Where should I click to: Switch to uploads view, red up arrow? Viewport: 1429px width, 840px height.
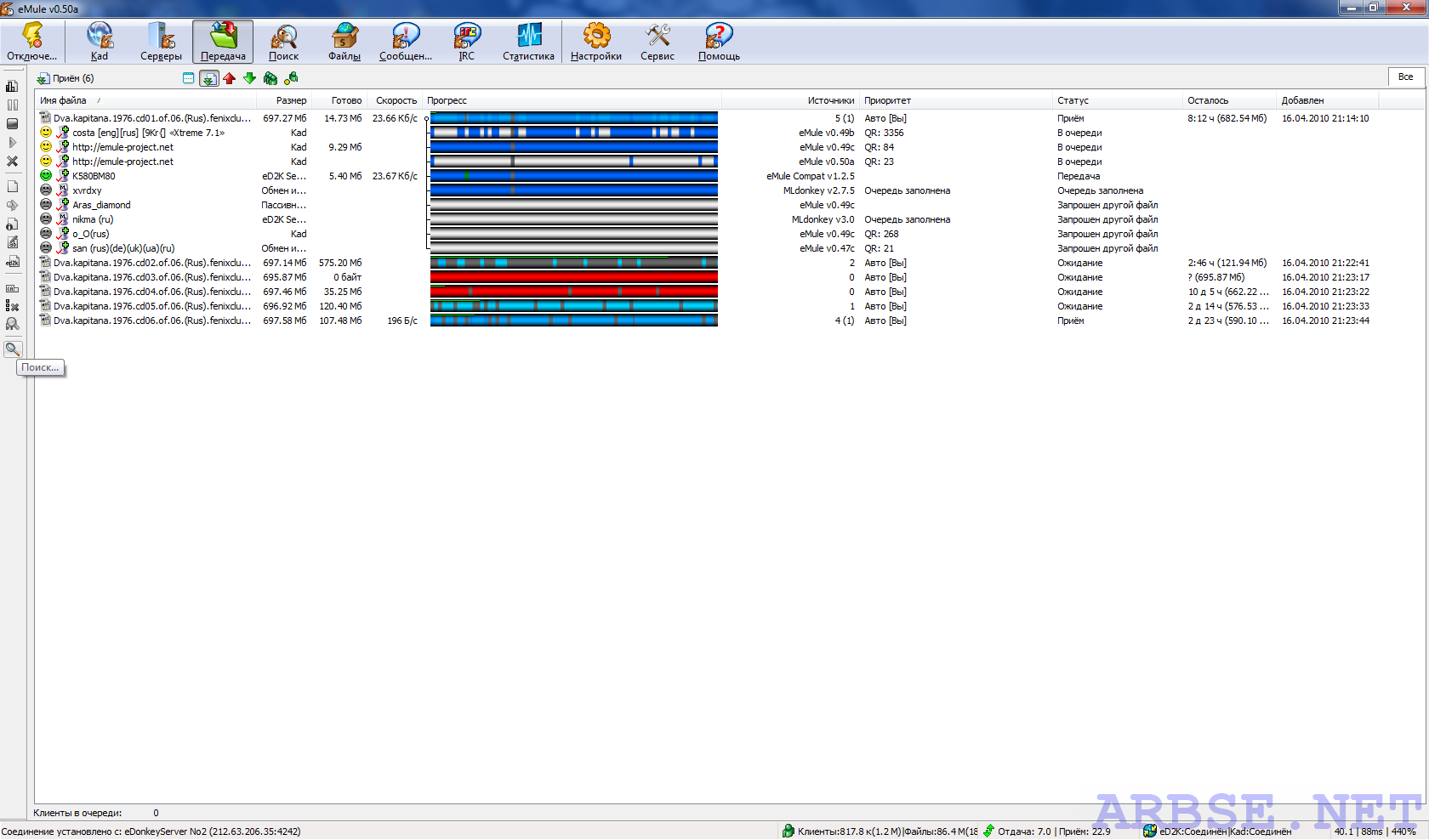coord(229,78)
